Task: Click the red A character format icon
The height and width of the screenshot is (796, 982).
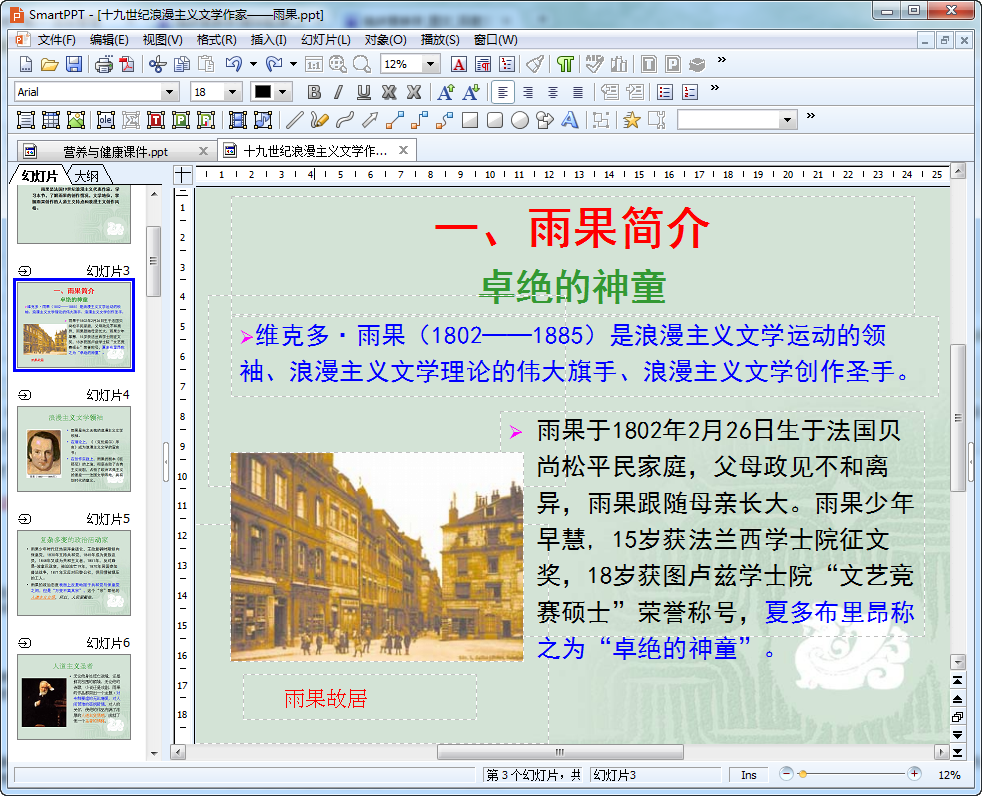Action: [x=458, y=64]
